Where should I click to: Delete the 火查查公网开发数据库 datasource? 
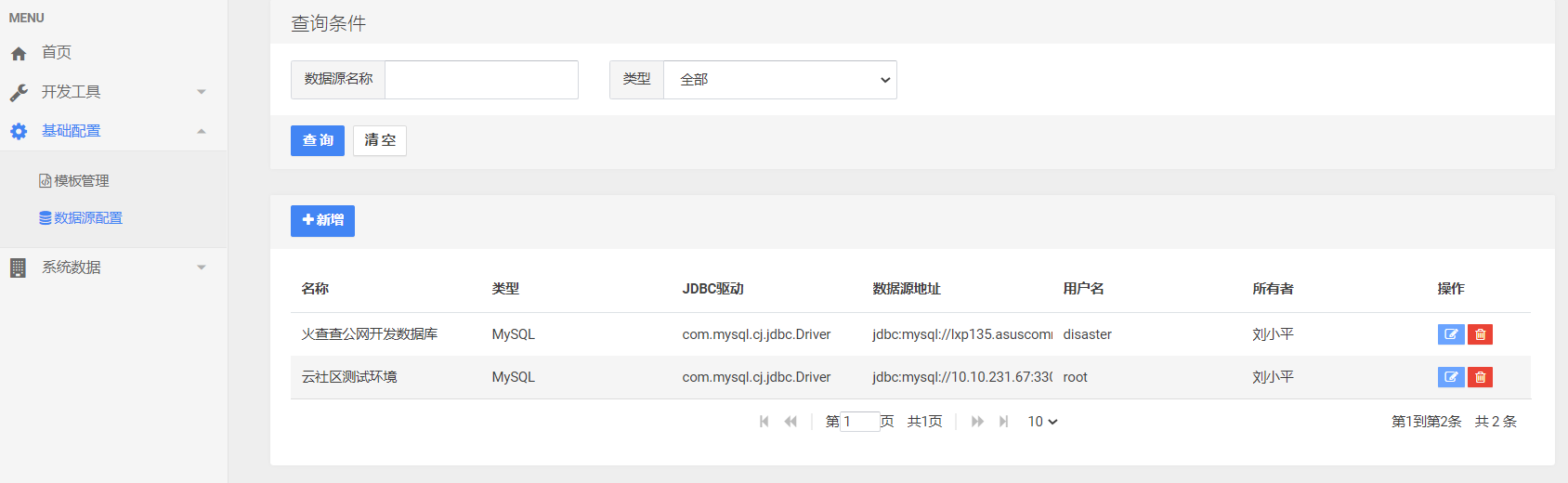point(1481,334)
